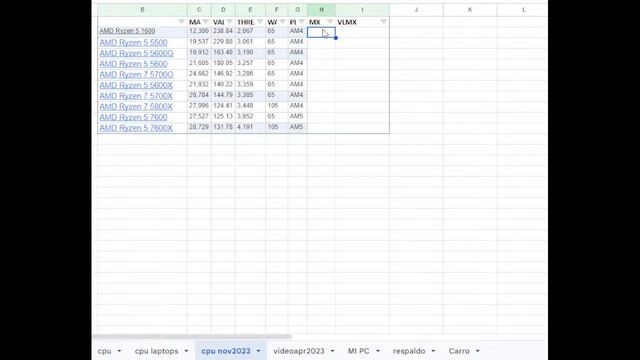Open the AMD Ryzen 7 5800X link
Screen dimensions: 640x360
point(136,106)
